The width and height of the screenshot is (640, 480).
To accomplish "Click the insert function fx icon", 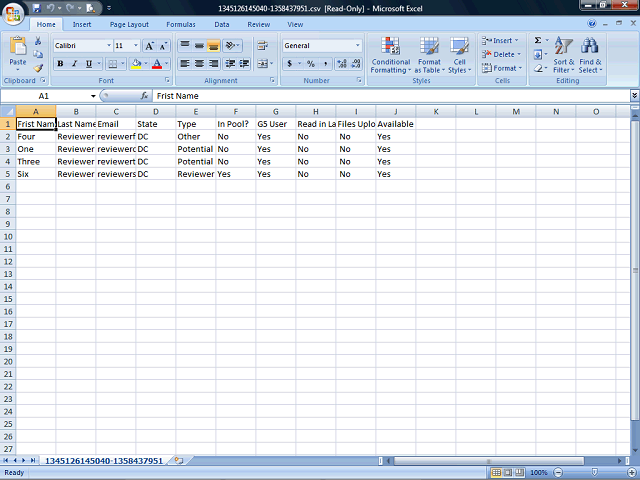I will click(x=145, y=96).
